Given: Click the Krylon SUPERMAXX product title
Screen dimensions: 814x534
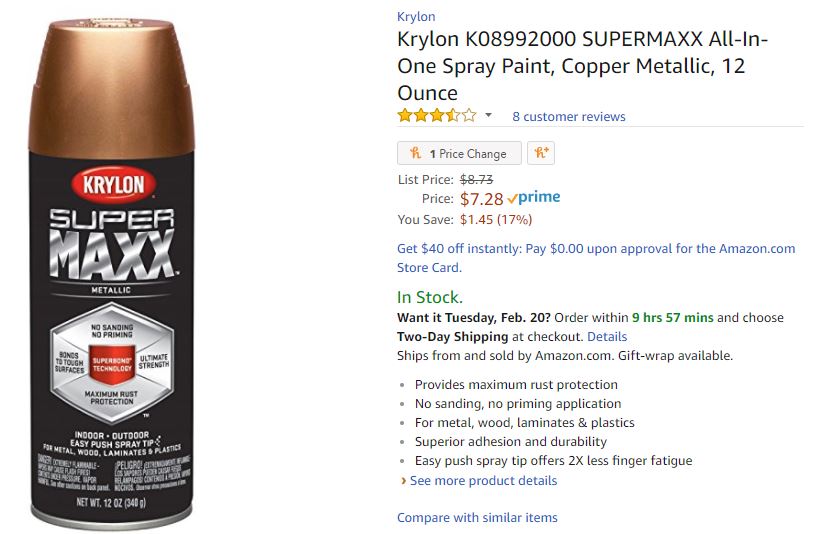Looking at the screenshot, I should tap(584, 66).
